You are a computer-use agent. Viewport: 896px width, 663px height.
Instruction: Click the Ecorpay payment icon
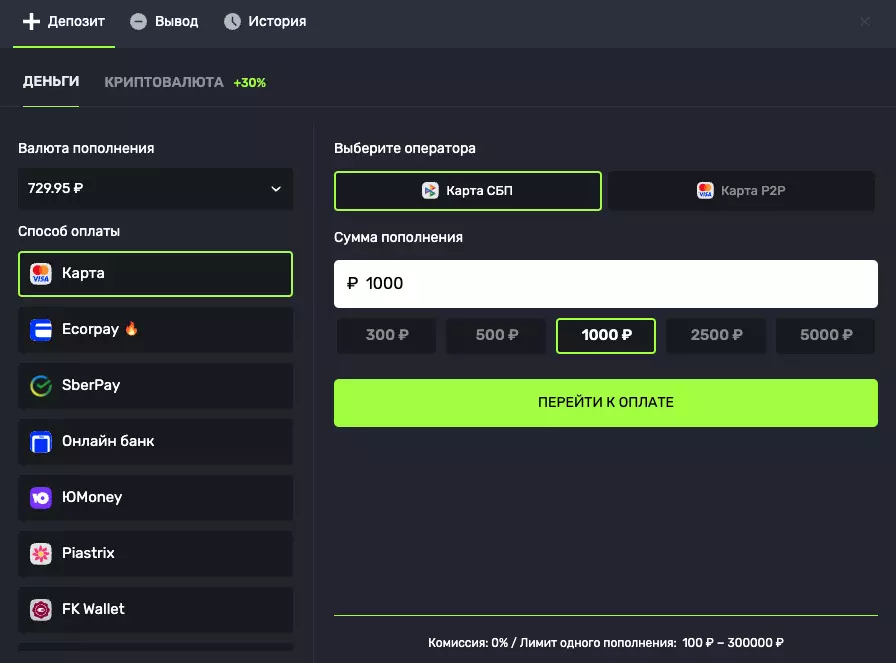click(x=41, y=330)
